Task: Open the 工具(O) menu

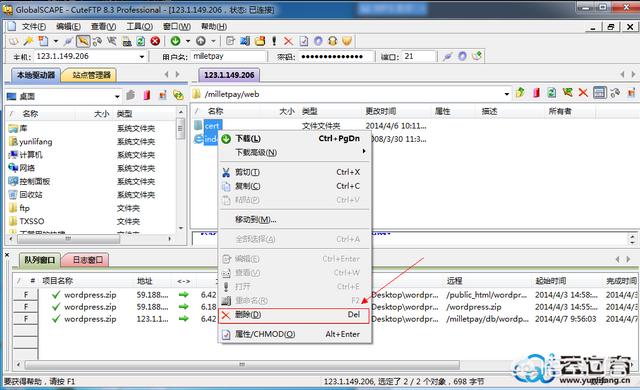Action: [x=139, y=27]
